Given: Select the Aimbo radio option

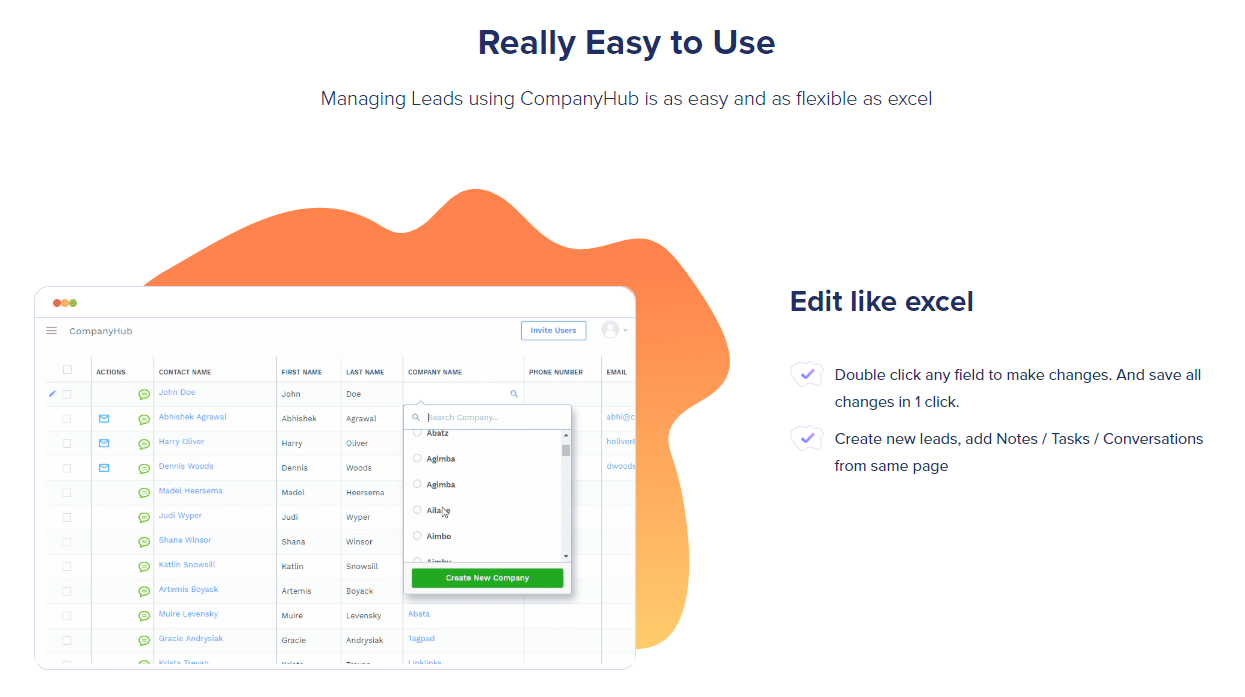Looking at the screenshot, I should point(417,536).
